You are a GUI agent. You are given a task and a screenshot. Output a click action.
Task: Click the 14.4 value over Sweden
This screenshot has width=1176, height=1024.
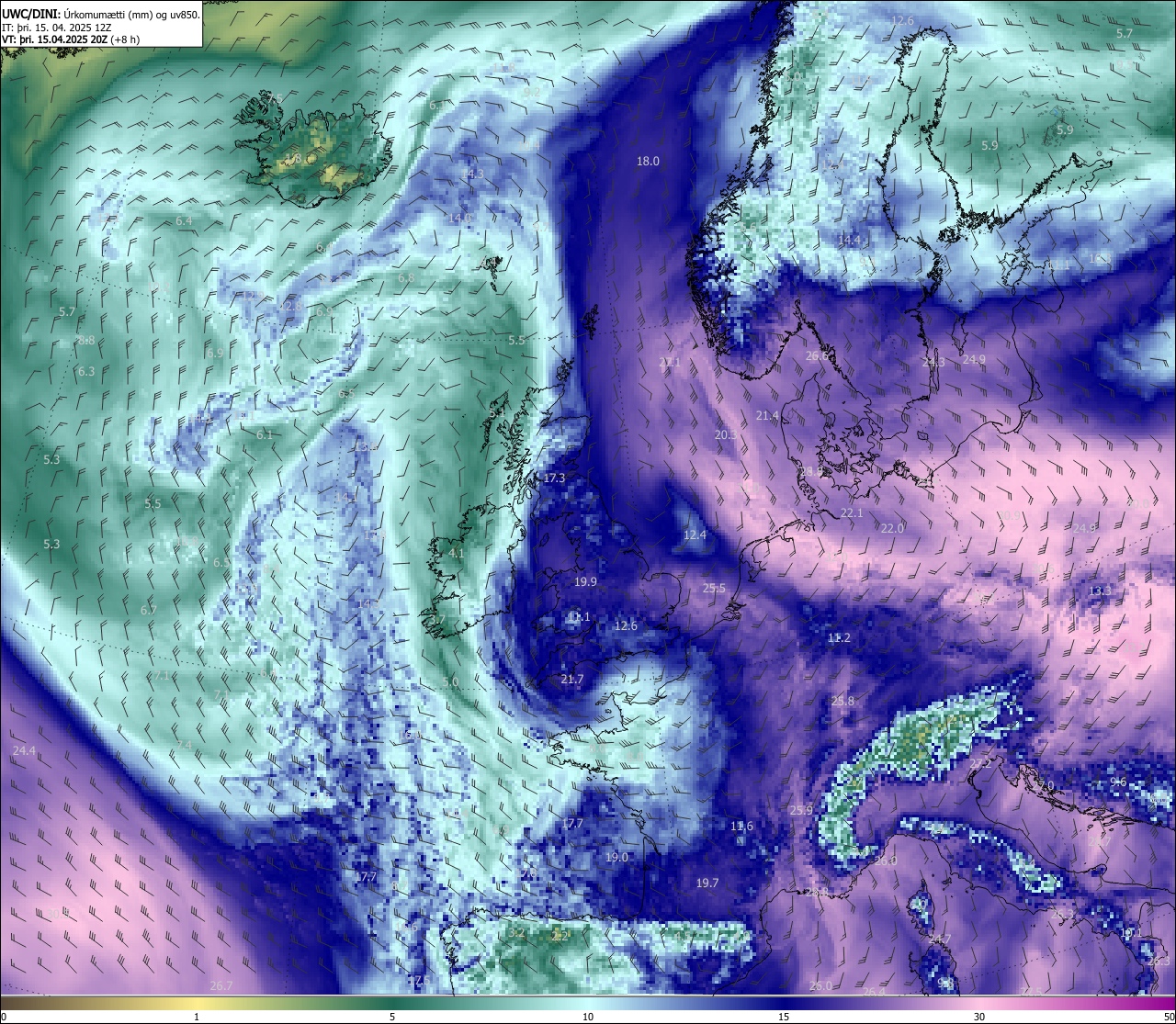[x=849, y=239]
